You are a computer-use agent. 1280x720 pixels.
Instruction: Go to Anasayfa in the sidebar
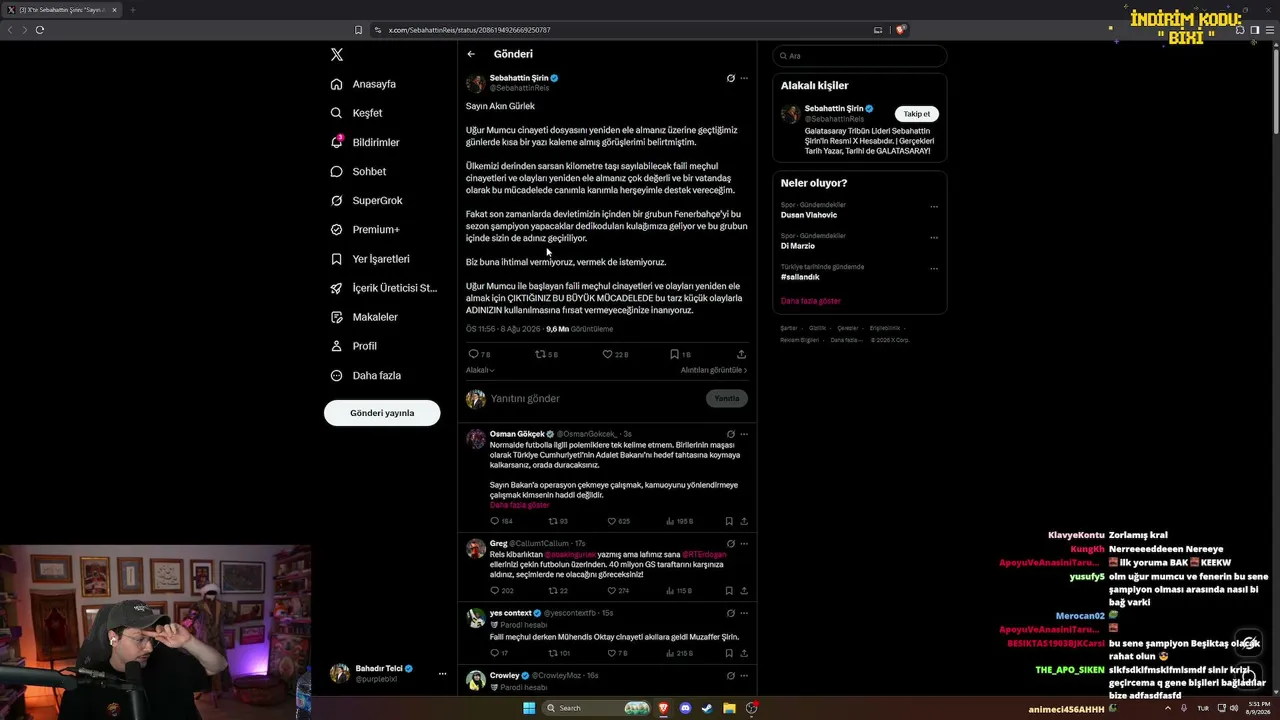click(364, 84)
